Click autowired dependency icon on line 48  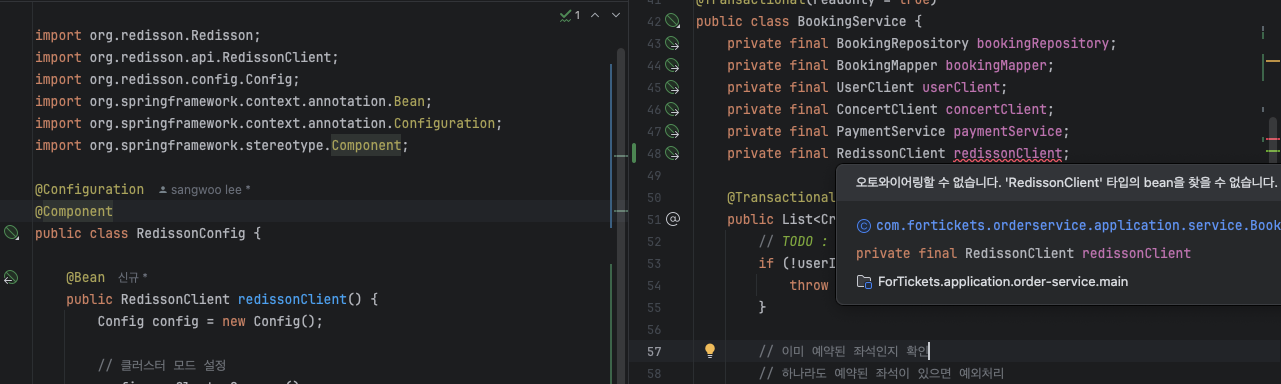(x=673, y=154)
